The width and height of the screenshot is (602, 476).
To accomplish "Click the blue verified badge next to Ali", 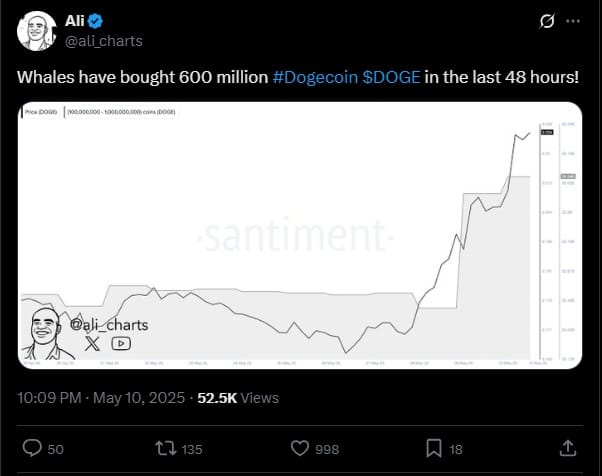I will point(95,21).
